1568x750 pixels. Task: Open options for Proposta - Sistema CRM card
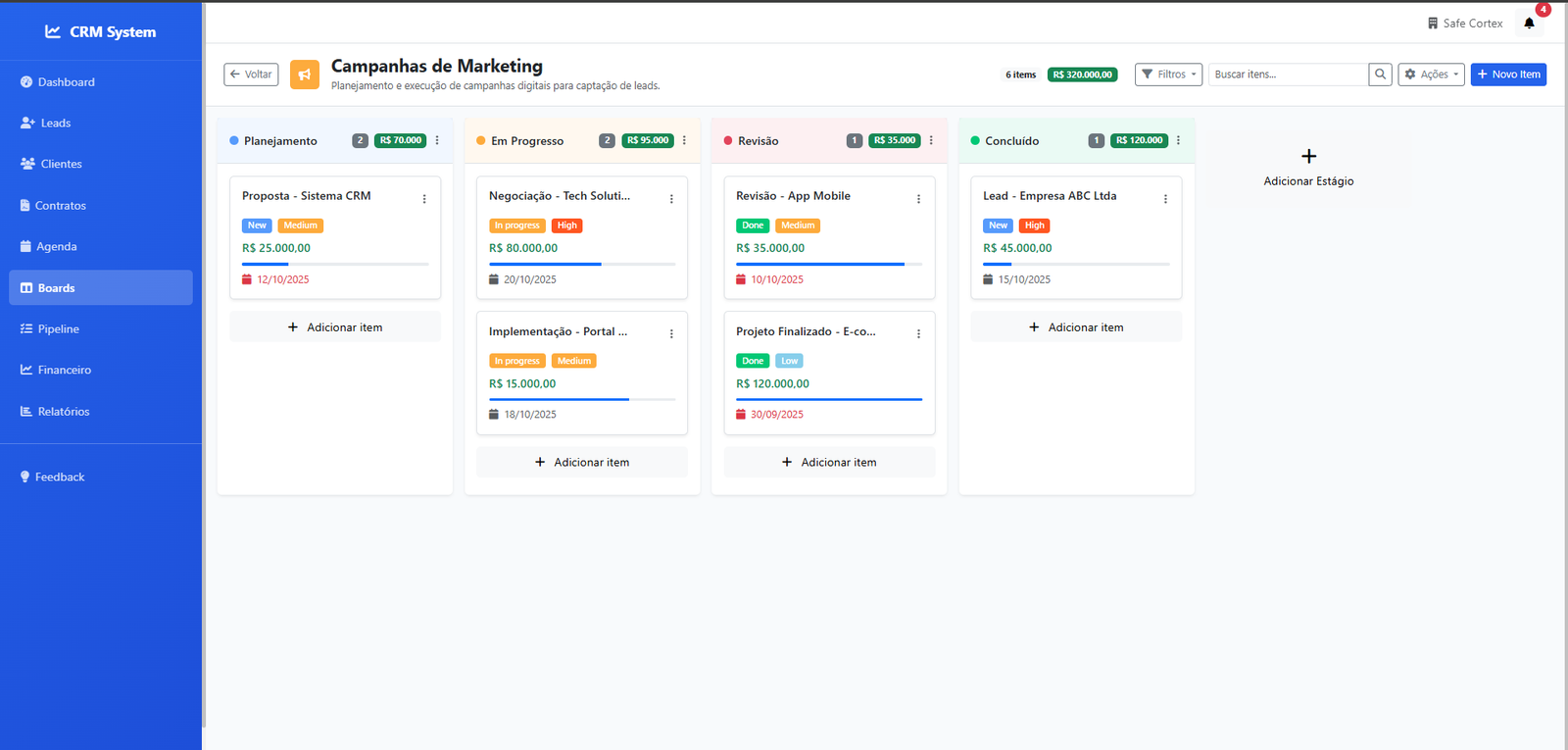click(424, 199)
